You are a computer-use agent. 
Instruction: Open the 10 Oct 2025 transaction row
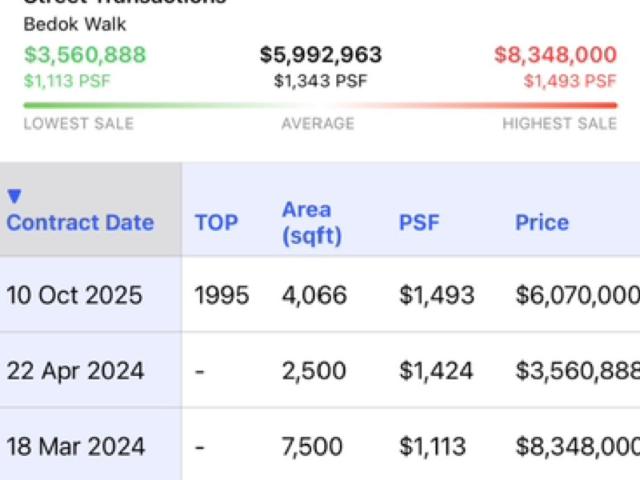pos(320,295)
